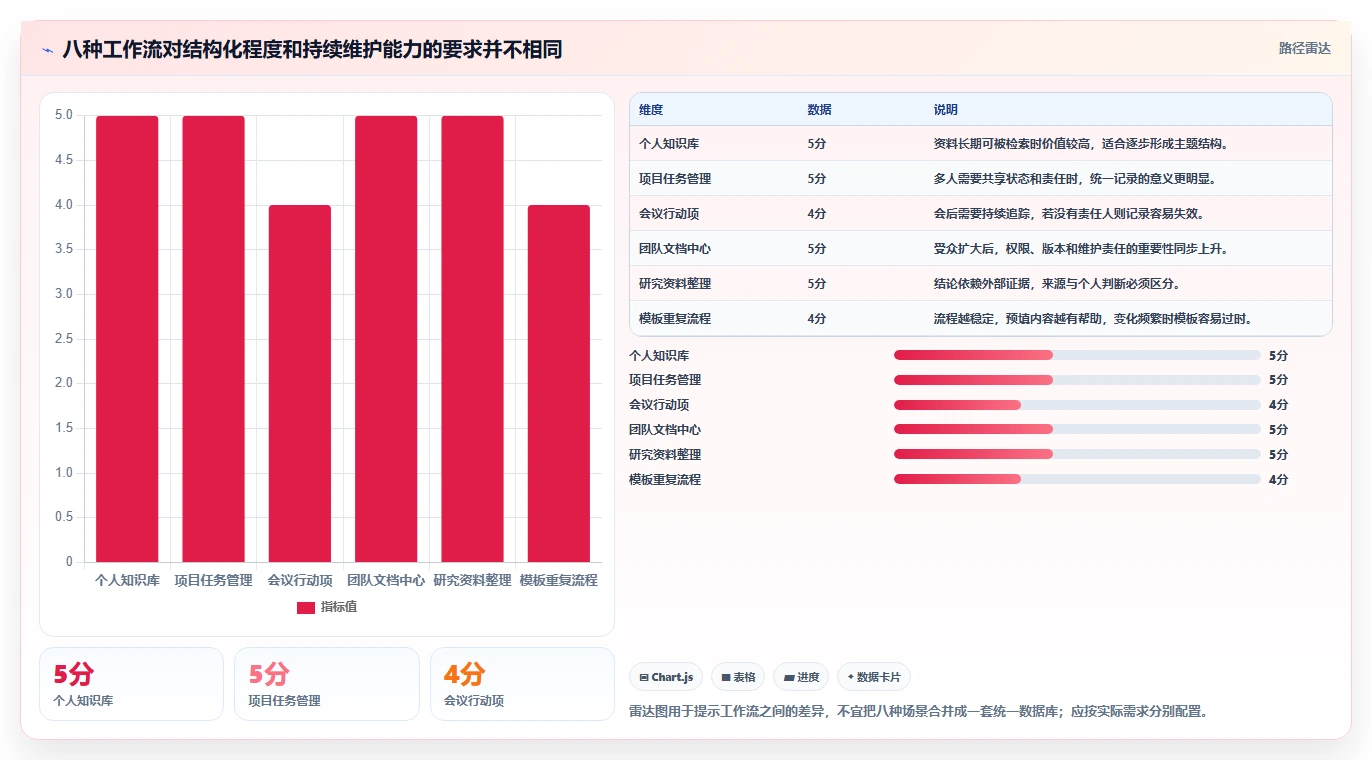Select the 研究资料整理 cell in the table
1372x760 pixels.
click(675, 284)
